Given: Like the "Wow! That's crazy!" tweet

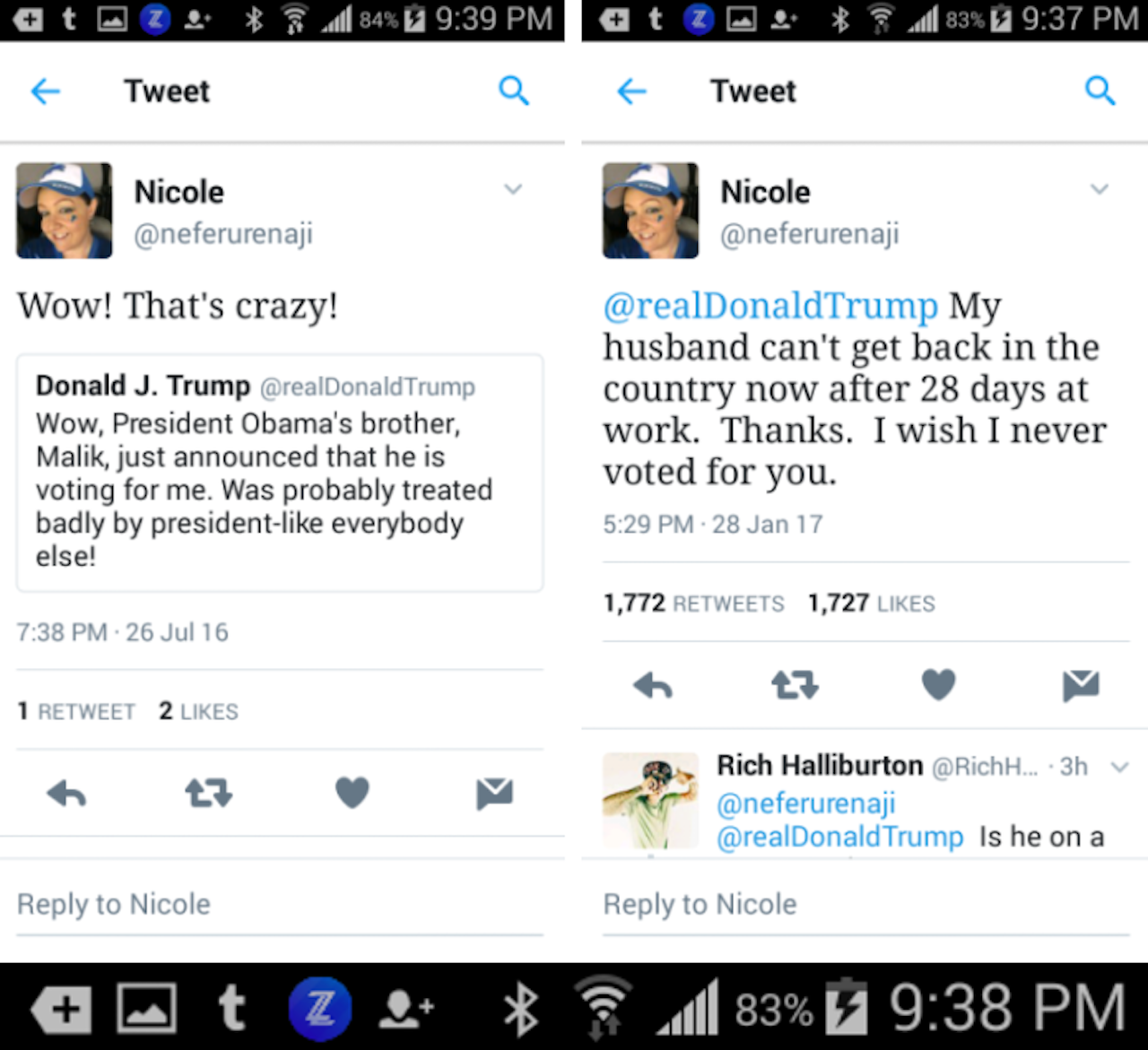Looking at the screenshot, I should click(x=352, y=793).
